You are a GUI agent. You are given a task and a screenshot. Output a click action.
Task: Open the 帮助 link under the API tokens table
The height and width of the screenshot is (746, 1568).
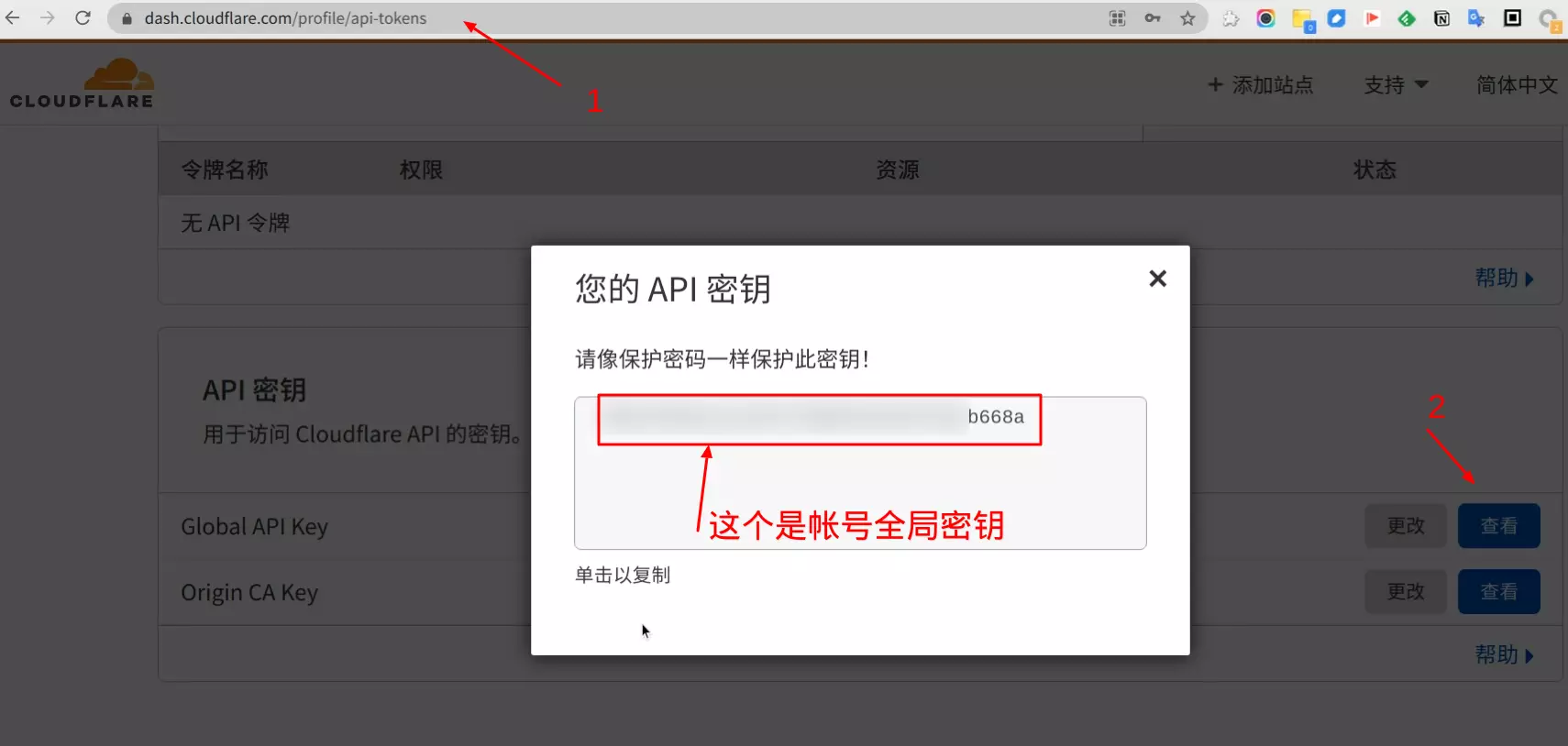coord(1504,278)
